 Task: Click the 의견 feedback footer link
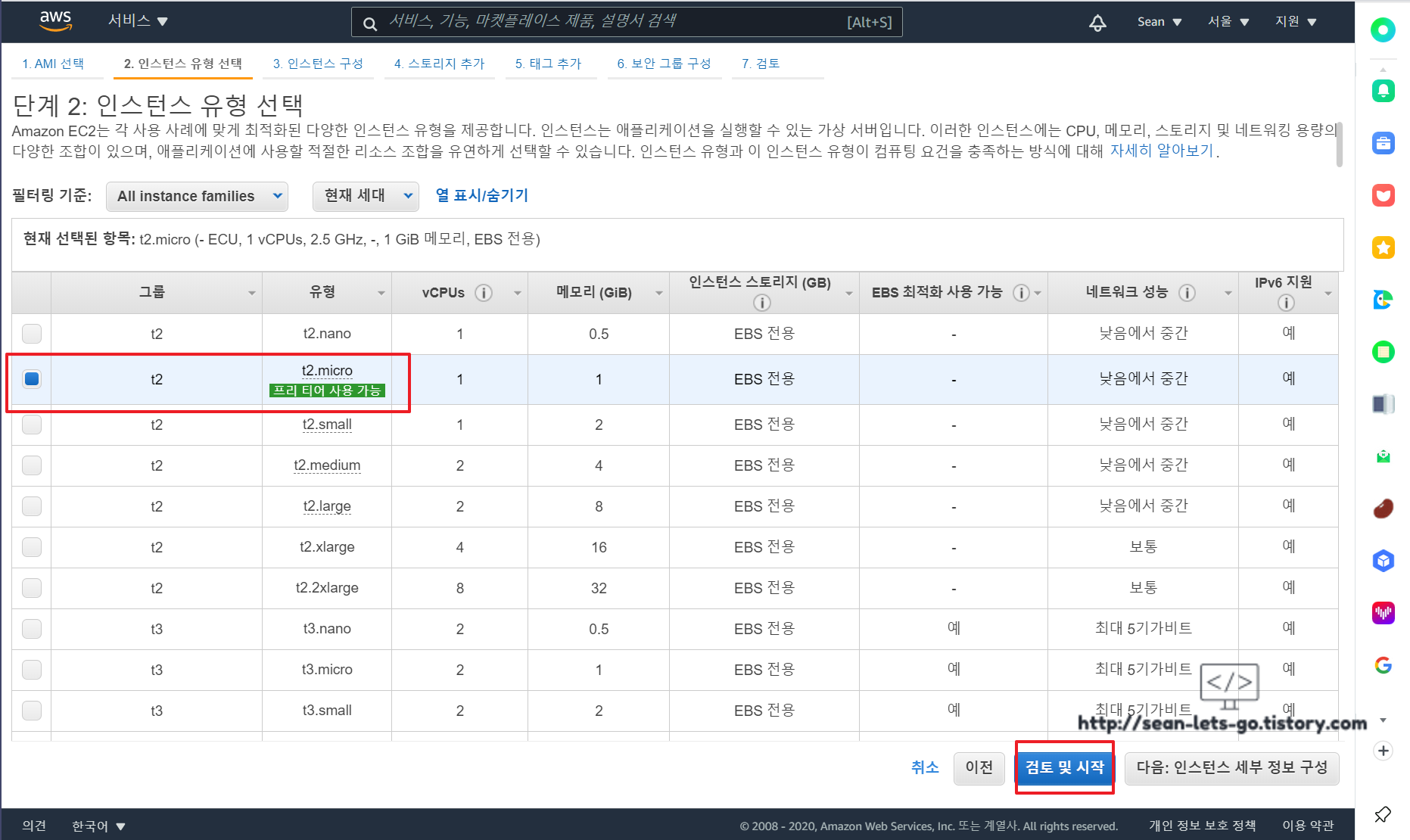(34, 826)
